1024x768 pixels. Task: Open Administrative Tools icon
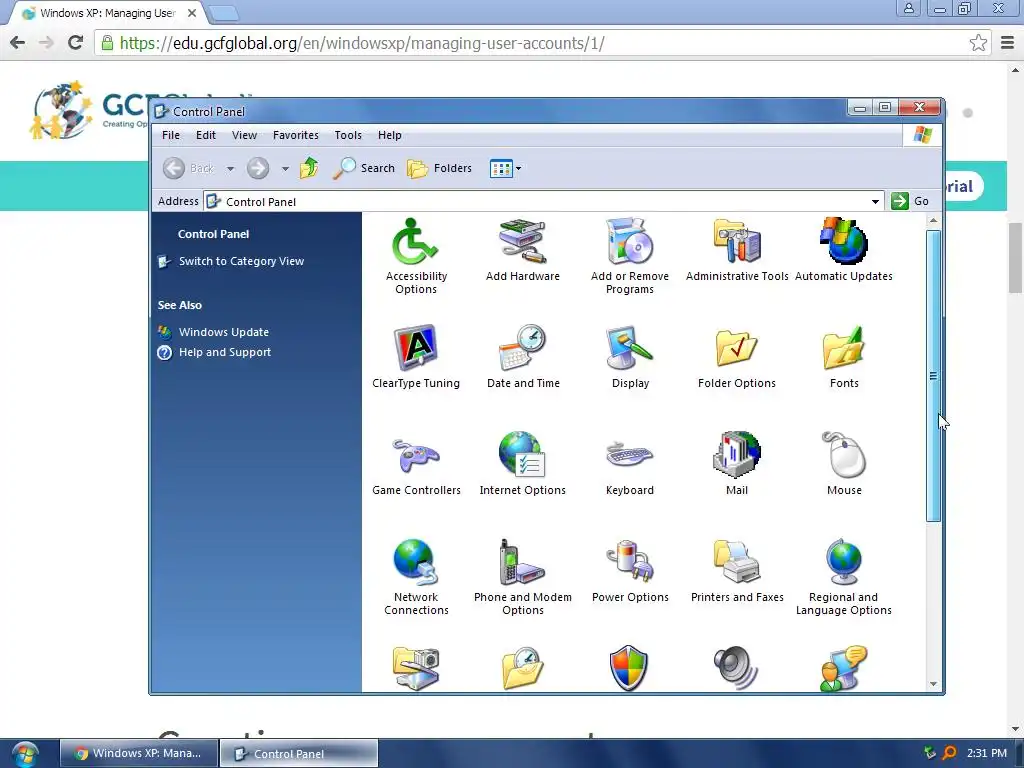point(737,249)
